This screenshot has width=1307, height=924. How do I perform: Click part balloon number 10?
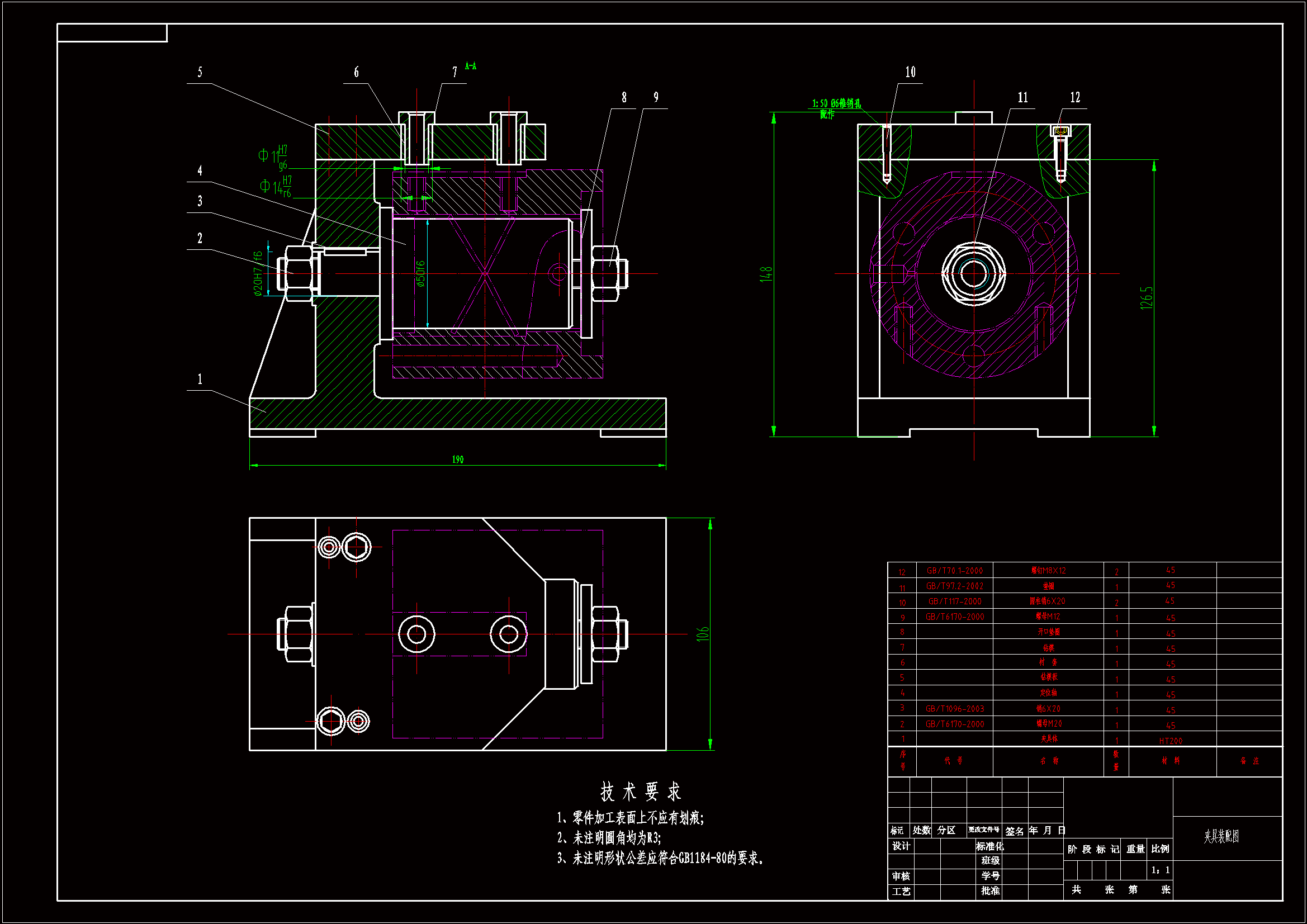point(910,72)
